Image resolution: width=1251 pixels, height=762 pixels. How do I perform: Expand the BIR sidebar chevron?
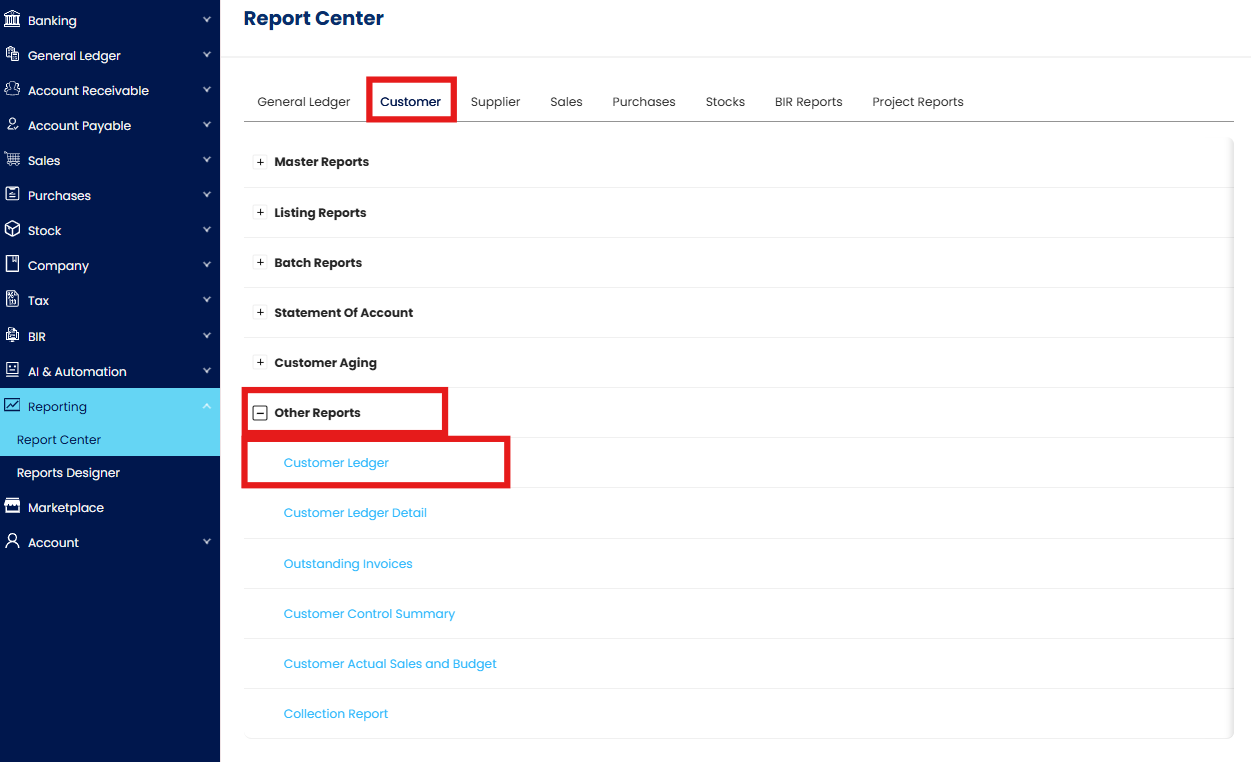point(206,336)
